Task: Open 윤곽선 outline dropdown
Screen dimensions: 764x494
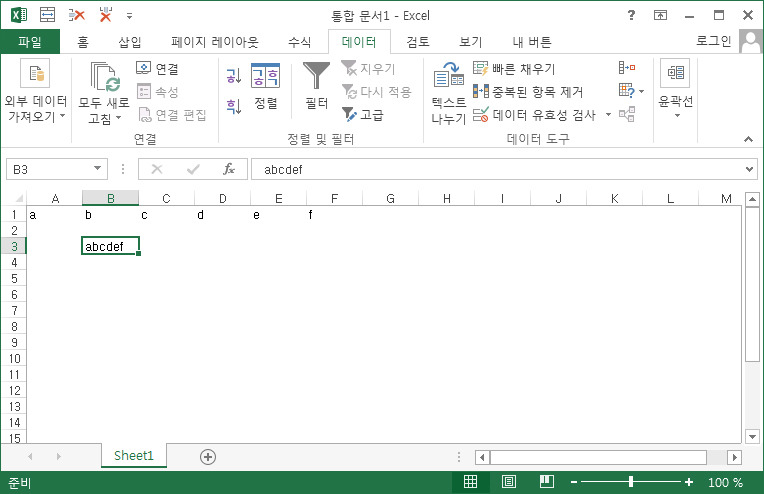Action: click(x=675, y=88)
